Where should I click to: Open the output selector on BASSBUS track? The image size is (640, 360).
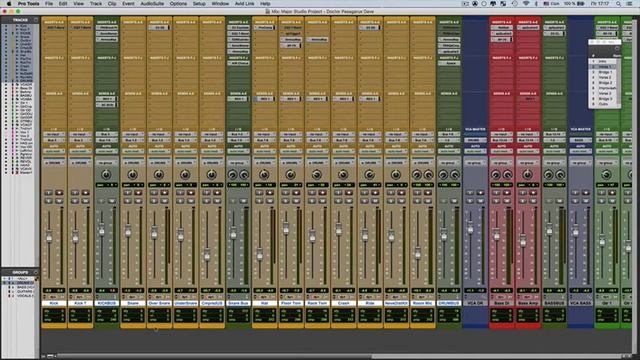point(554,140)
